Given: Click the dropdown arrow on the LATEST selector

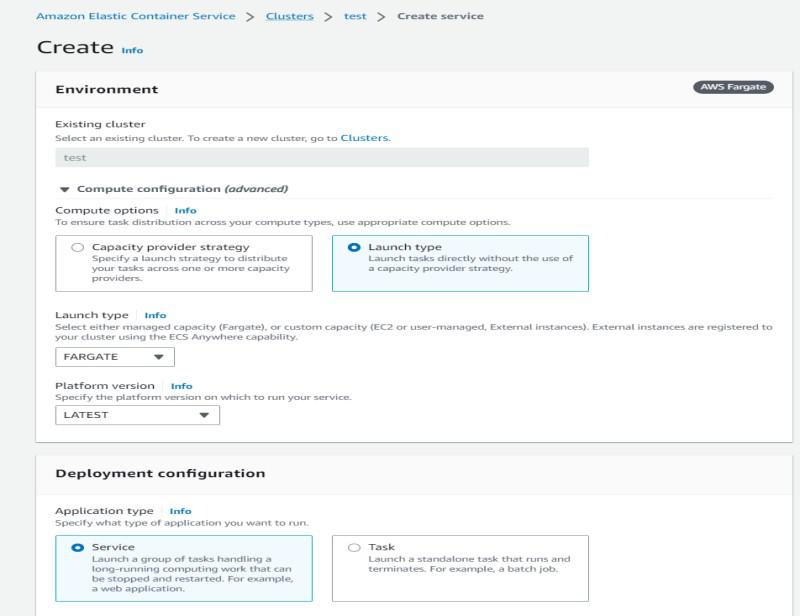Looking at the screenshot, I should (x=204, y=415).
